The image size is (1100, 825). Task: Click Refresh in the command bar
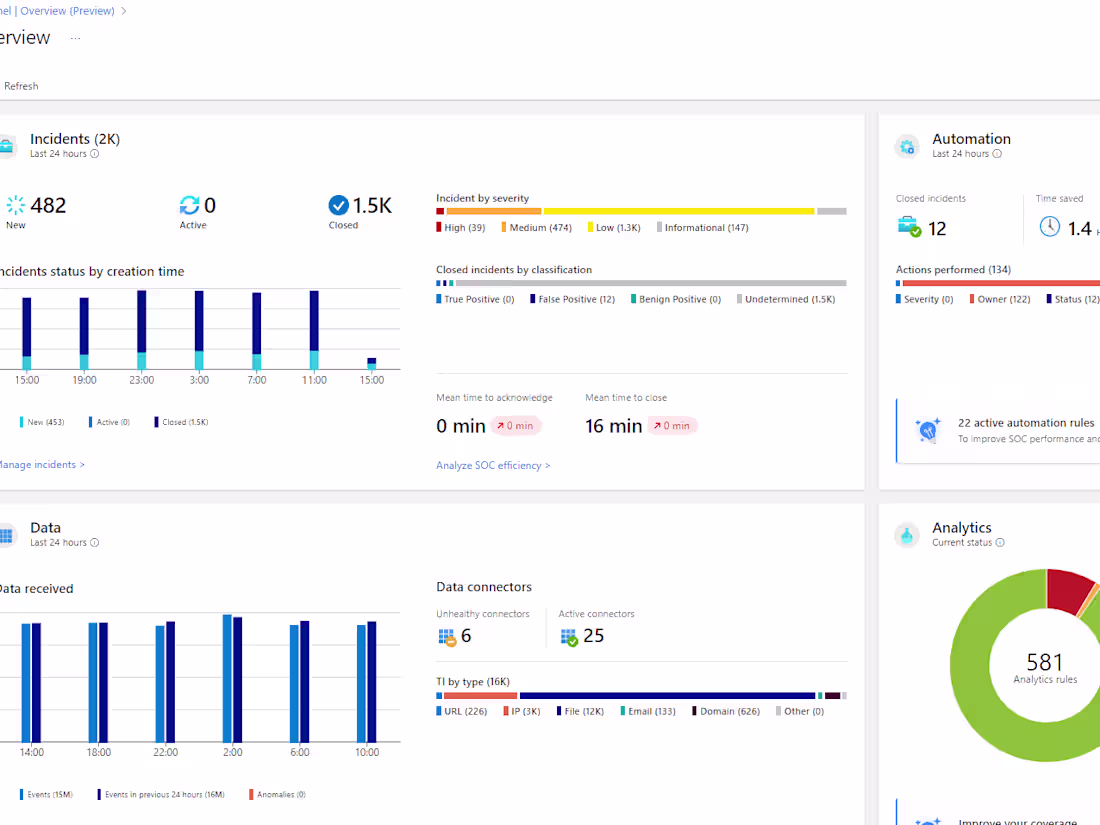(x=21, y=86)
